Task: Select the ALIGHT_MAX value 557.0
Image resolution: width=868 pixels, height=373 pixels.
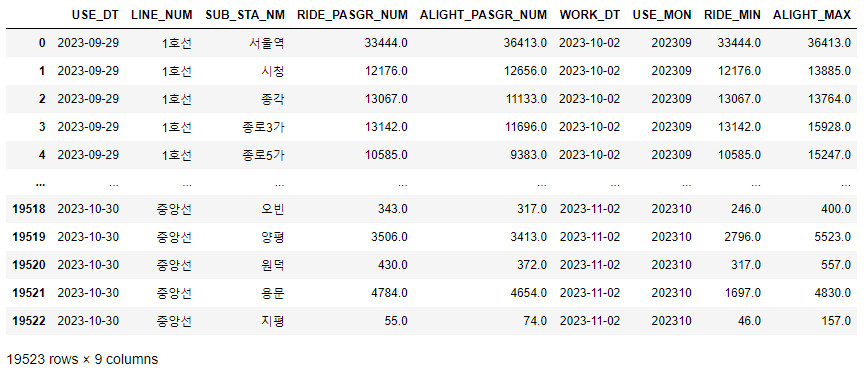Action: coord(835,265)
